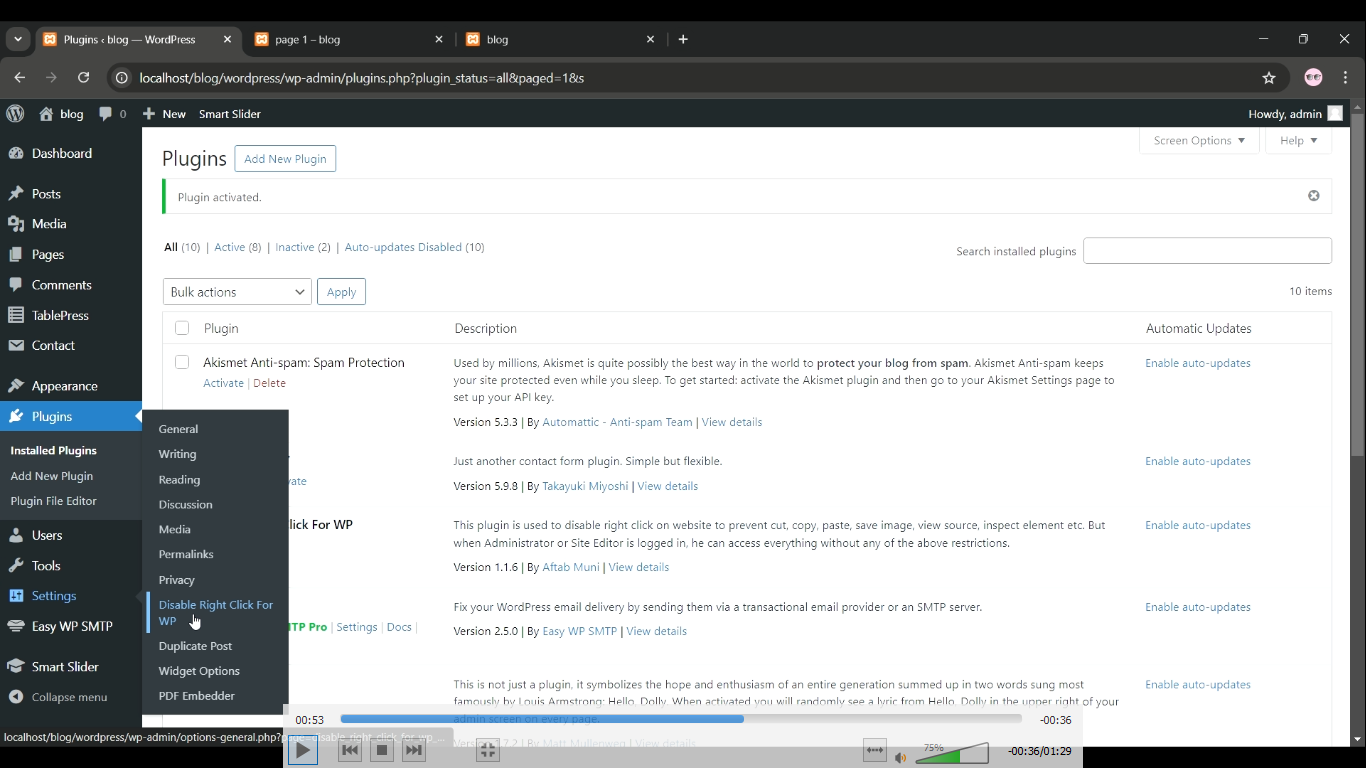Select Widget Options in Settings submenu

click(199, 671)
